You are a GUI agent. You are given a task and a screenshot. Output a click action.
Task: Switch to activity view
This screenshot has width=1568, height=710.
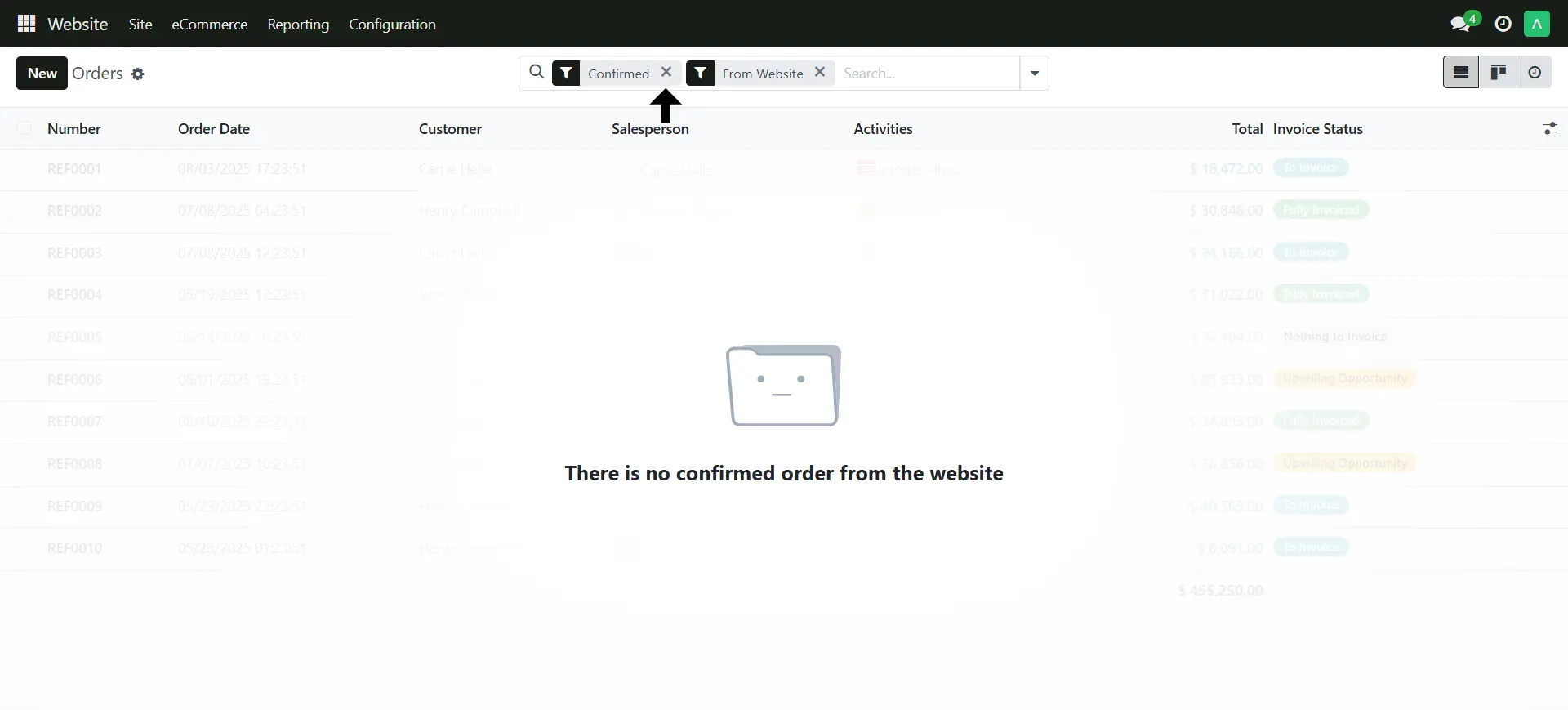coord(1535,73)
